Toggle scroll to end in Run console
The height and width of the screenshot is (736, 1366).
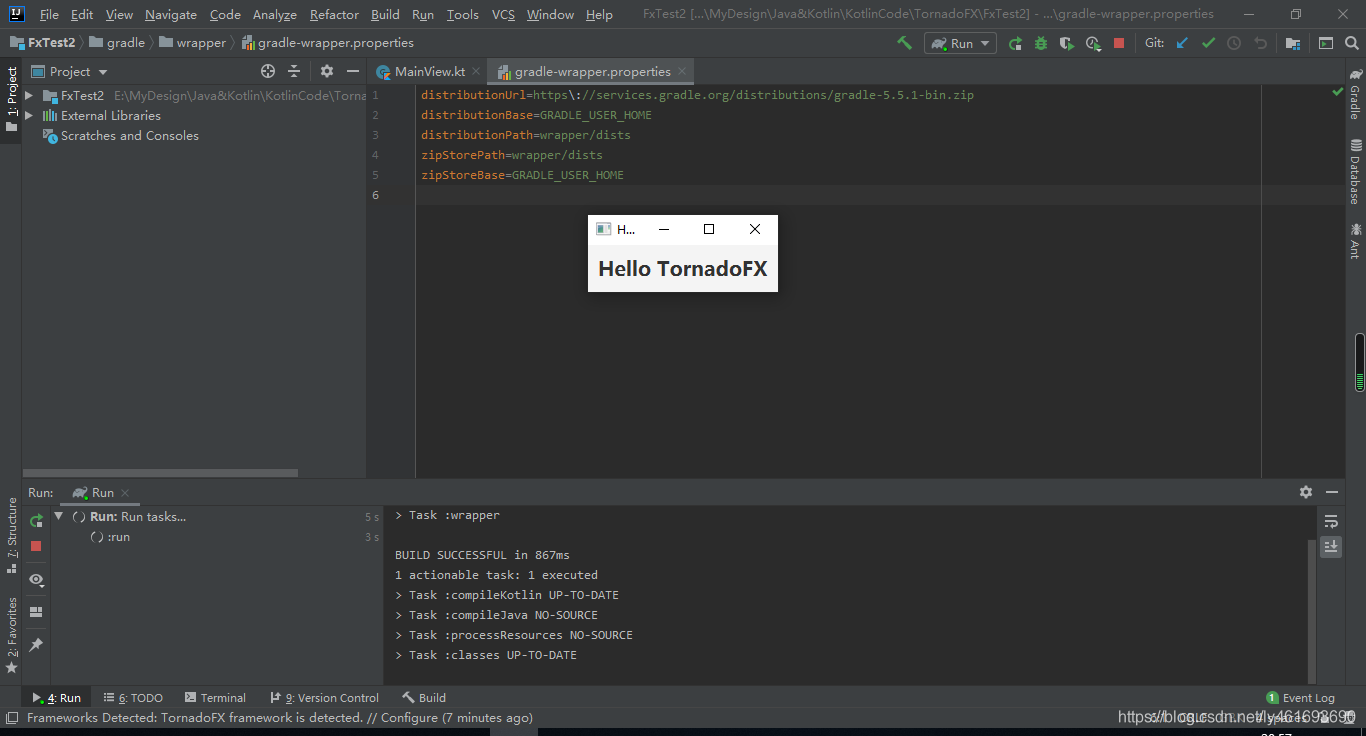click(1331, 546)
